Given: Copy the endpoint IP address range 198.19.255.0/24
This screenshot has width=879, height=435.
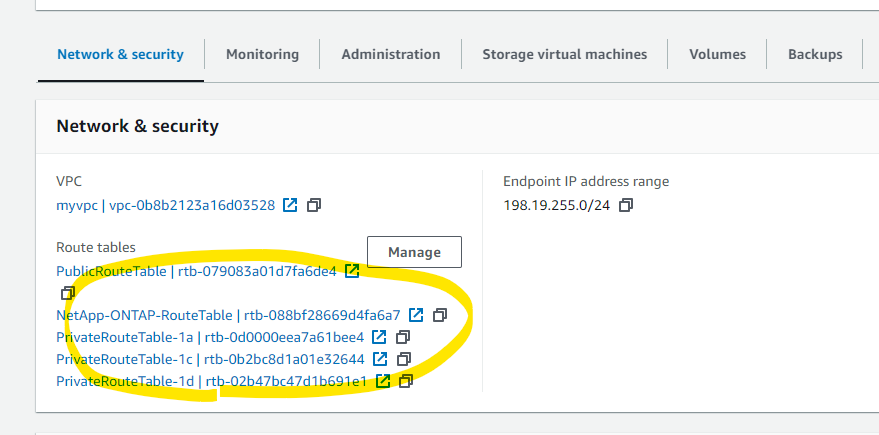Looking at the screenshot, I should (x=626, y=205).
